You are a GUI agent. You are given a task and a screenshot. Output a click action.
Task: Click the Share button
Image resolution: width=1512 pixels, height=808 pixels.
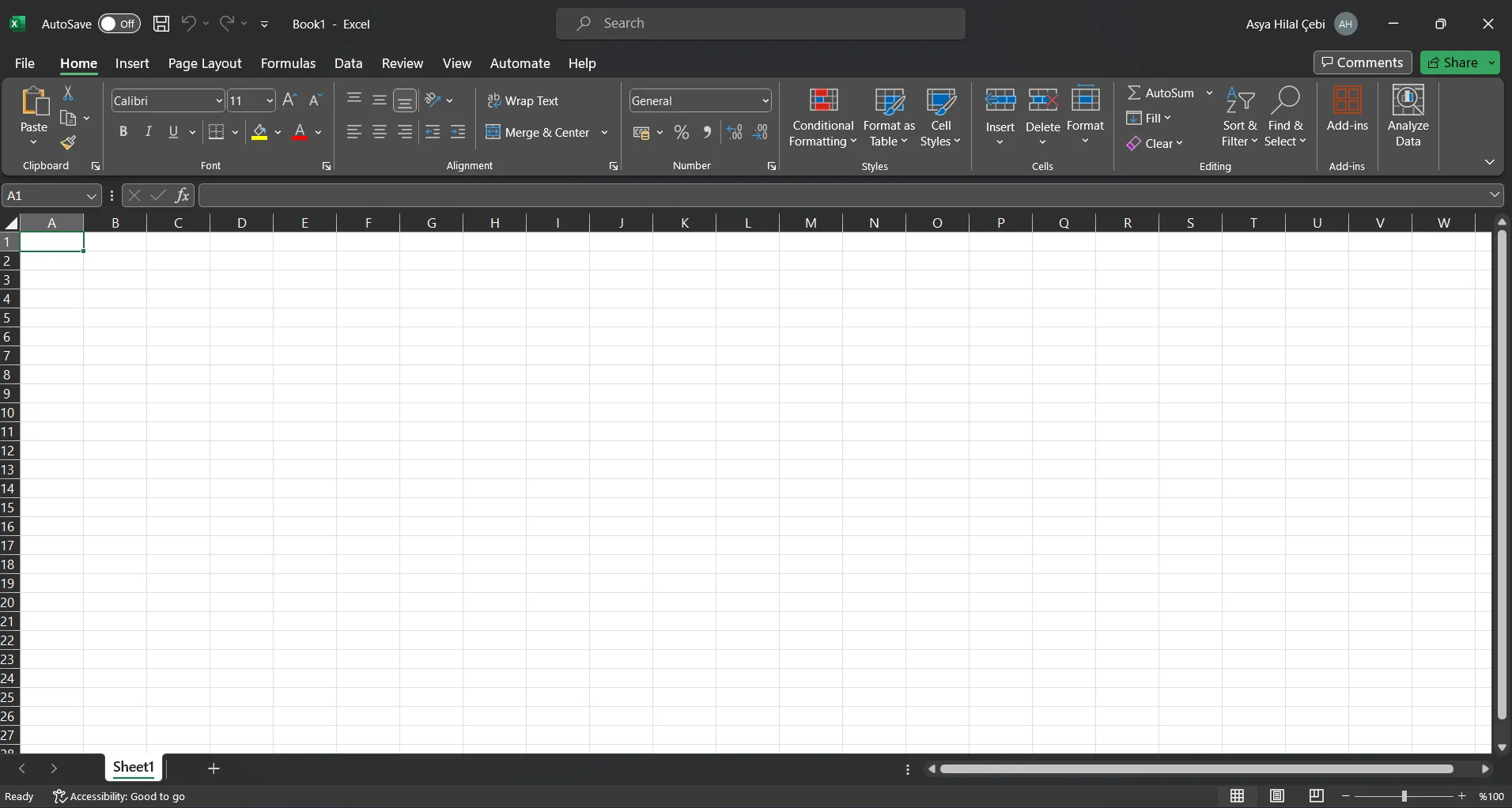click(1453, 62)
